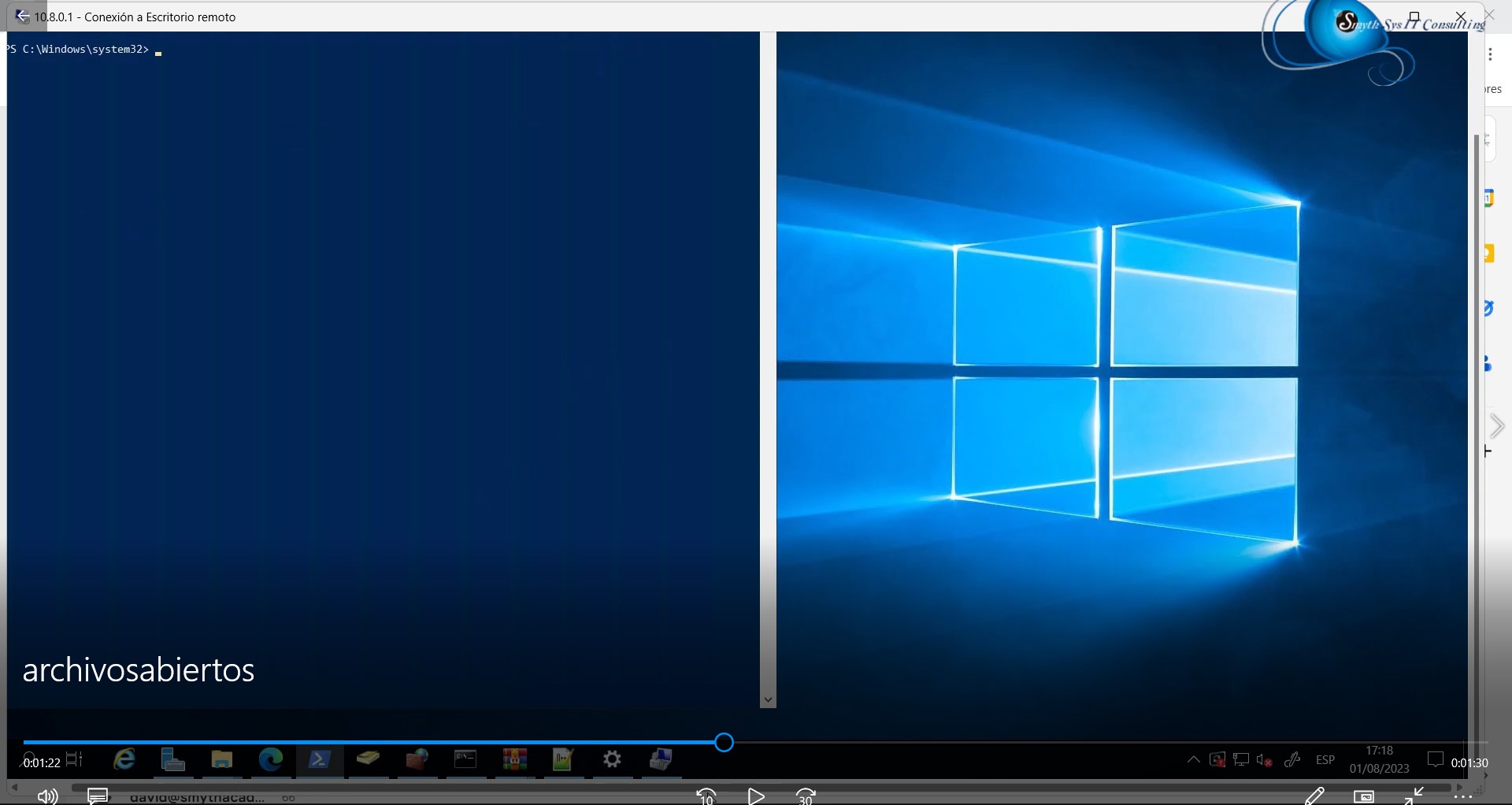Image resolution: width=1512 pixels, height=805 pixels.
Task: Open the Command Prompt taskbar icon
Action: tap(465, 759)
